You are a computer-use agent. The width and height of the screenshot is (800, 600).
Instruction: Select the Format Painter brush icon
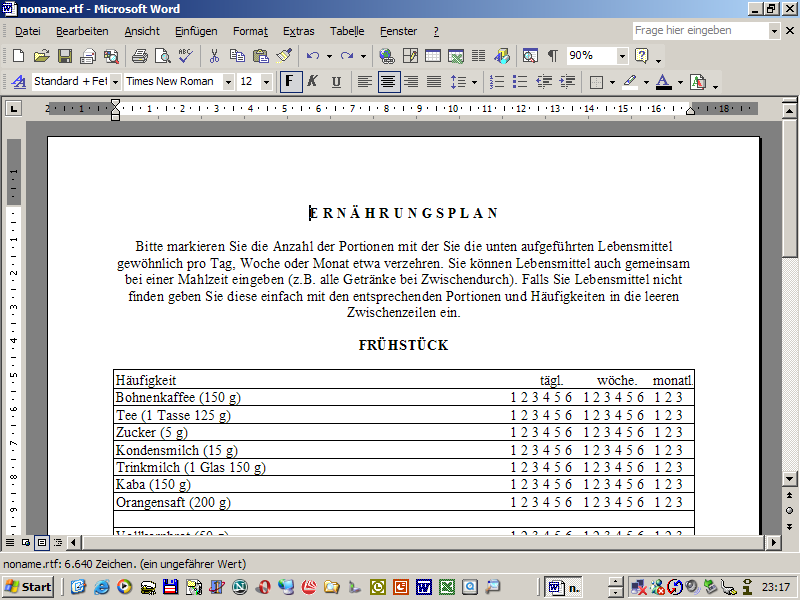[284, 56]
